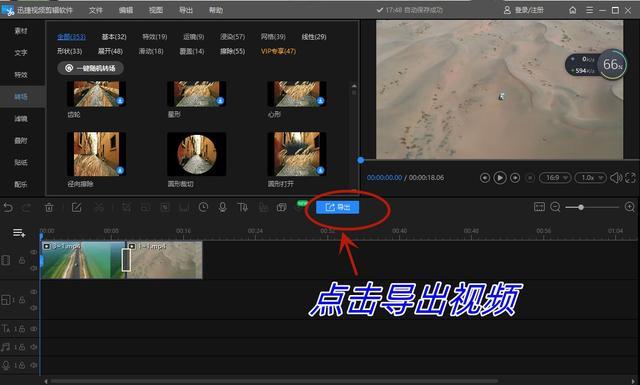Download the 心形 transition
The height and width of the screenshot is (385, 640).
pos(320,100)
